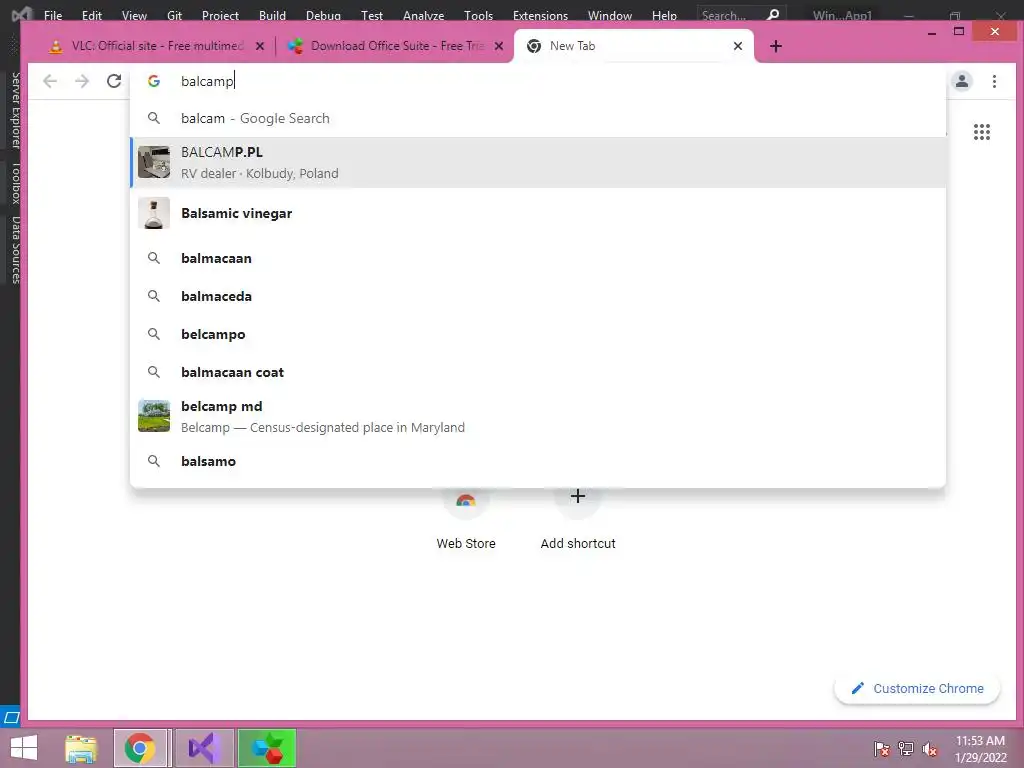Open Visual Studio View menu
Viewport: 1024px width, 768px height.
pyautogui.click(x=134, y=15)
